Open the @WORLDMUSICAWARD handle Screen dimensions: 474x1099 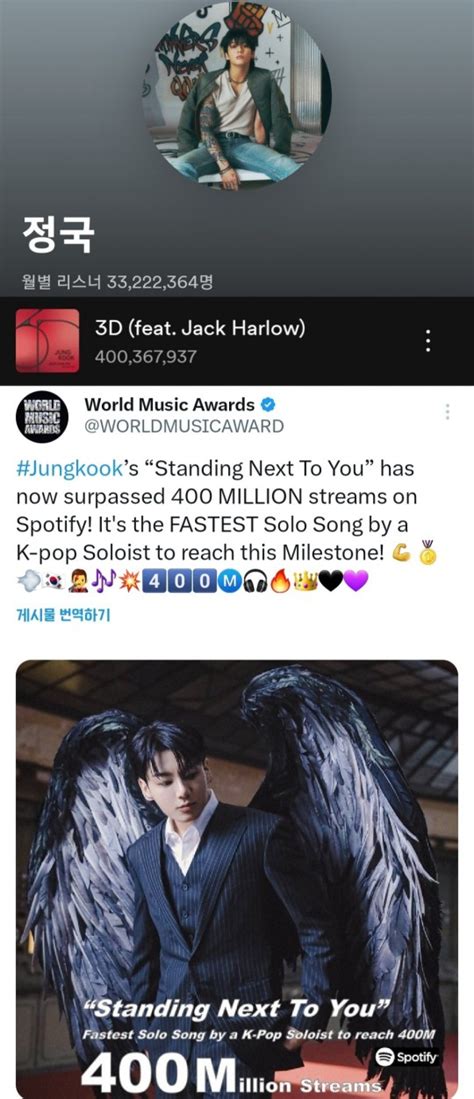click(x=184, y=425)
